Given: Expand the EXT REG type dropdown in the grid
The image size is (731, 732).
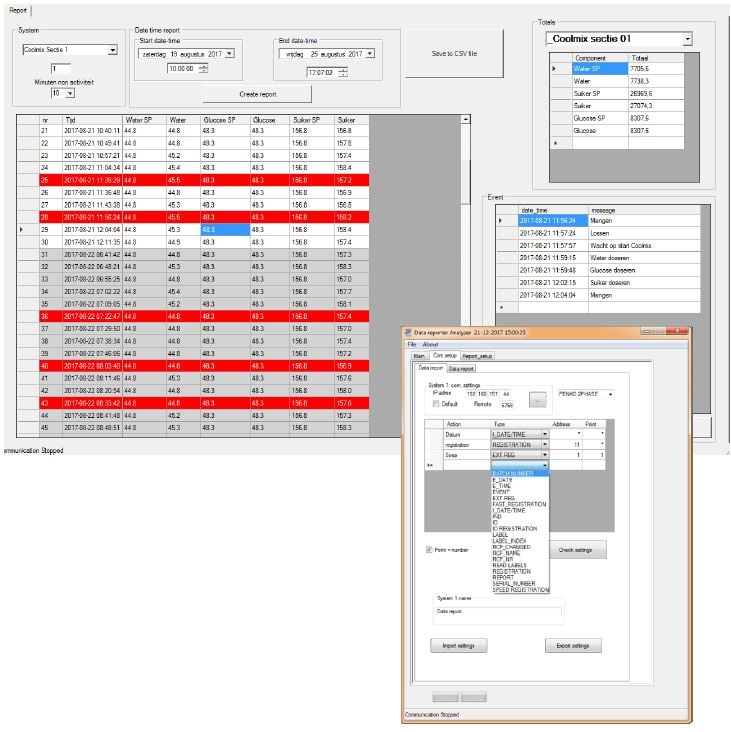Looking at the screenshot, I should click(x=544, y=455).
